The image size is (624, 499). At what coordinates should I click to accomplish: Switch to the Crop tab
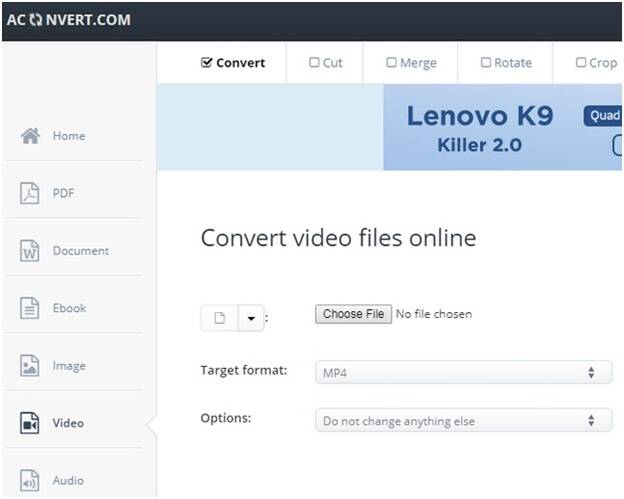click(597, 63)
